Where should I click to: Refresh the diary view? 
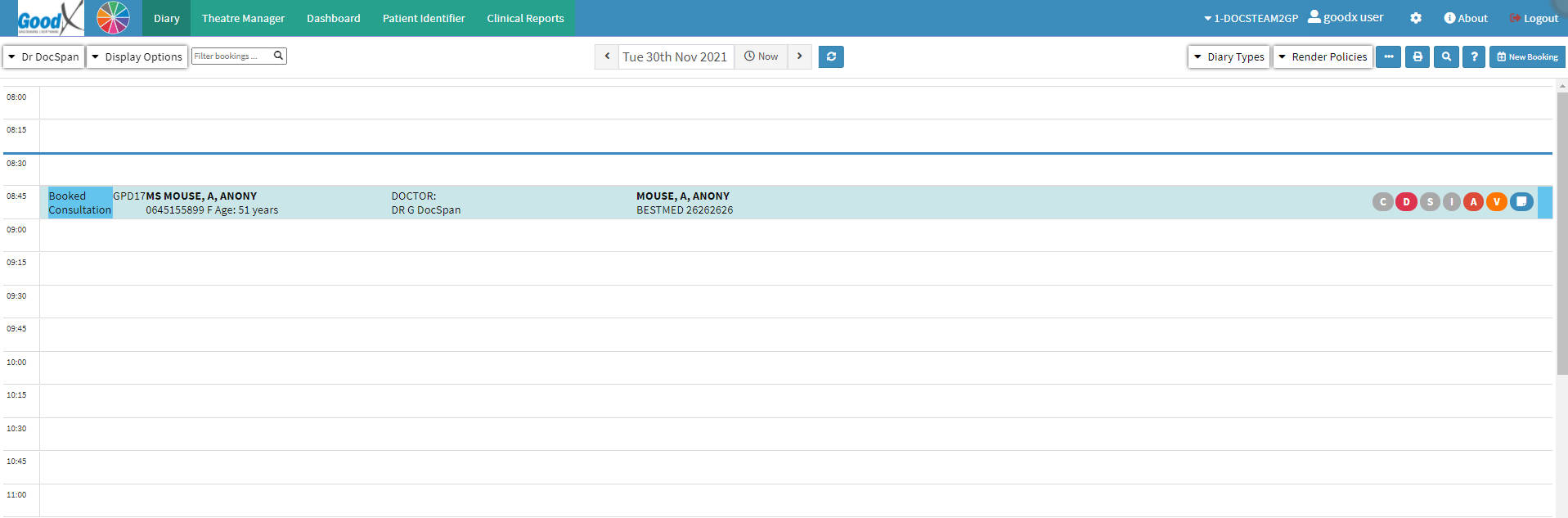(x=831, y=56)
